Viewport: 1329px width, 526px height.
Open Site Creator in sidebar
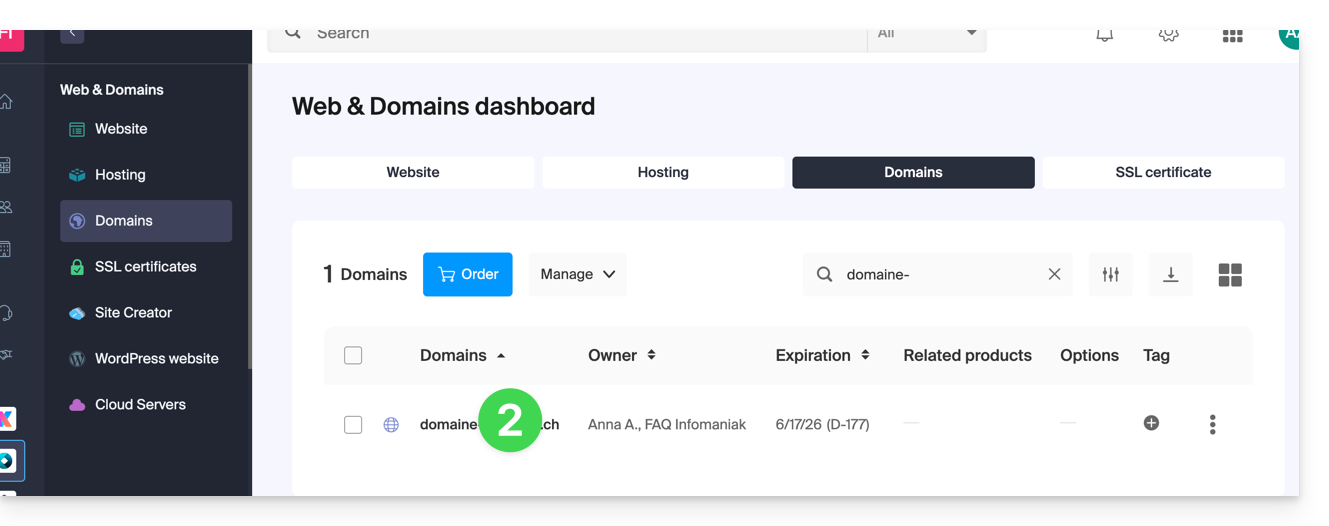click(x=133, y=312)
